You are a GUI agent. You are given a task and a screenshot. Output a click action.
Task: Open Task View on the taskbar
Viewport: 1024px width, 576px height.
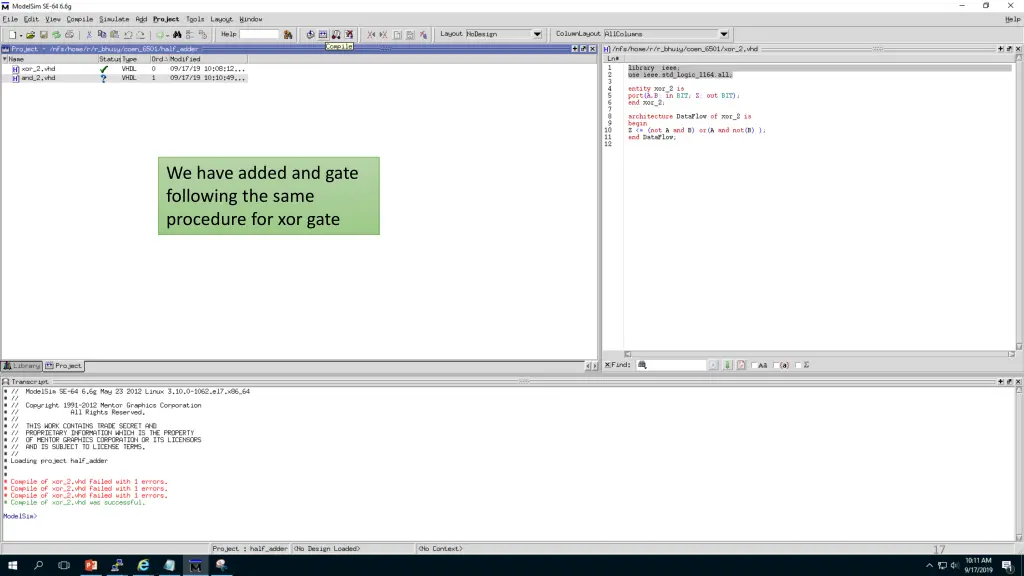coord(64,566)
